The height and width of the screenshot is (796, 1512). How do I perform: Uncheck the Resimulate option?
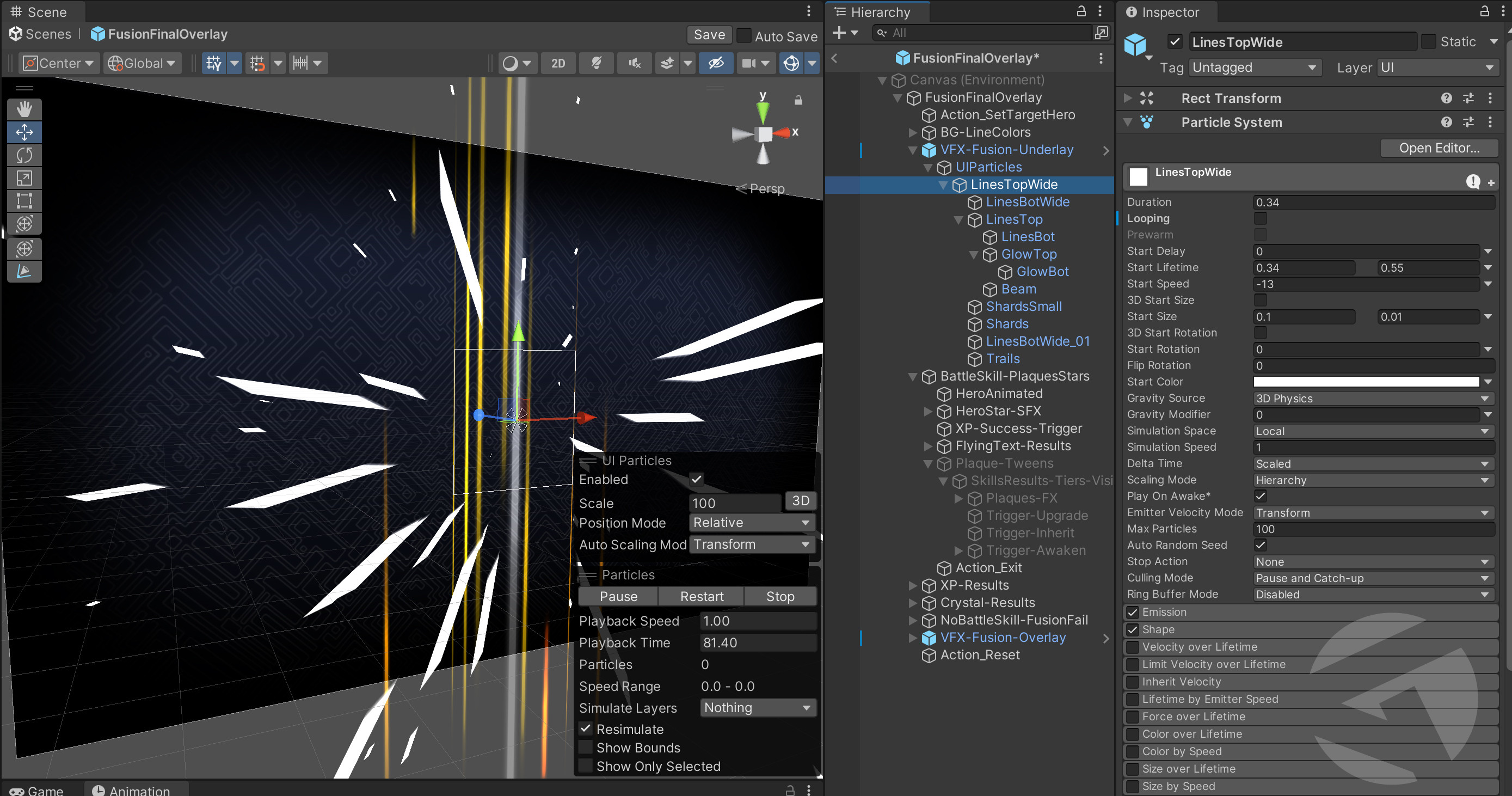pyautogui.click(x=585, y=728)
